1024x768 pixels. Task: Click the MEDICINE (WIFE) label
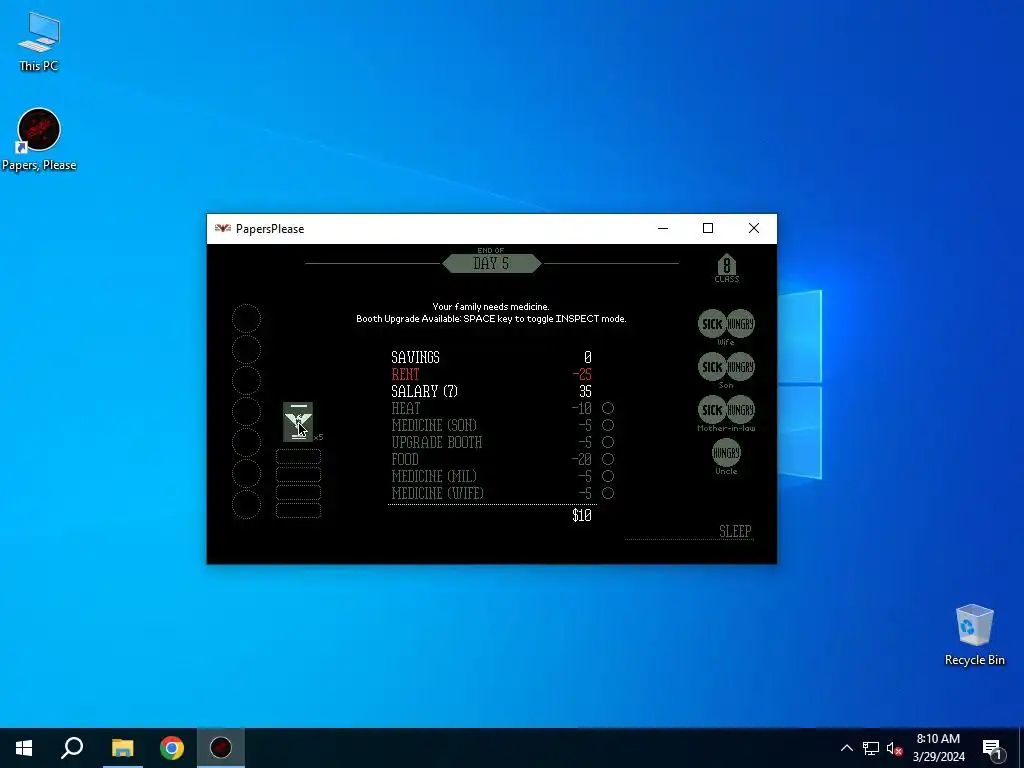pos(437,493)
